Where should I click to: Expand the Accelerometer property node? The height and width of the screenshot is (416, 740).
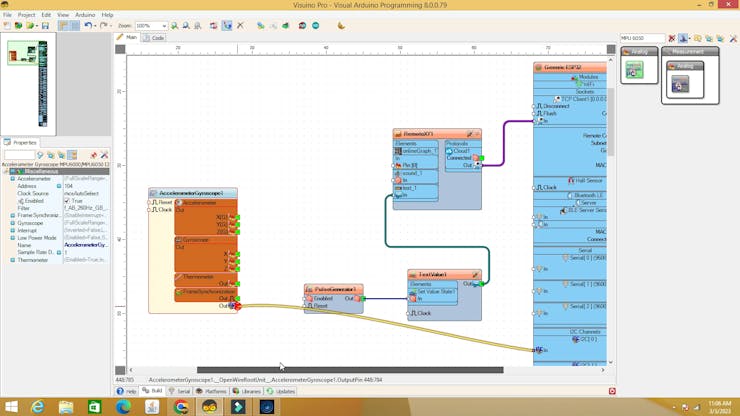click(x=13, y=179)
